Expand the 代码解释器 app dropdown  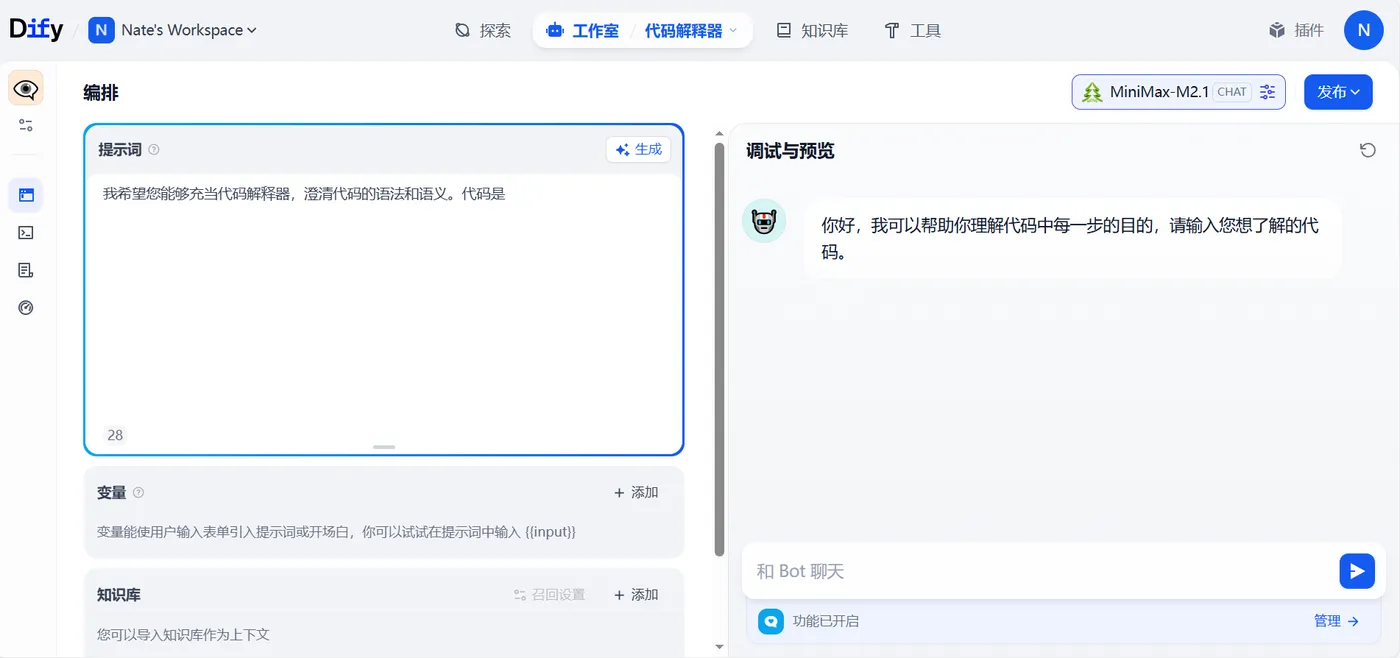click(x=691, y=31)
